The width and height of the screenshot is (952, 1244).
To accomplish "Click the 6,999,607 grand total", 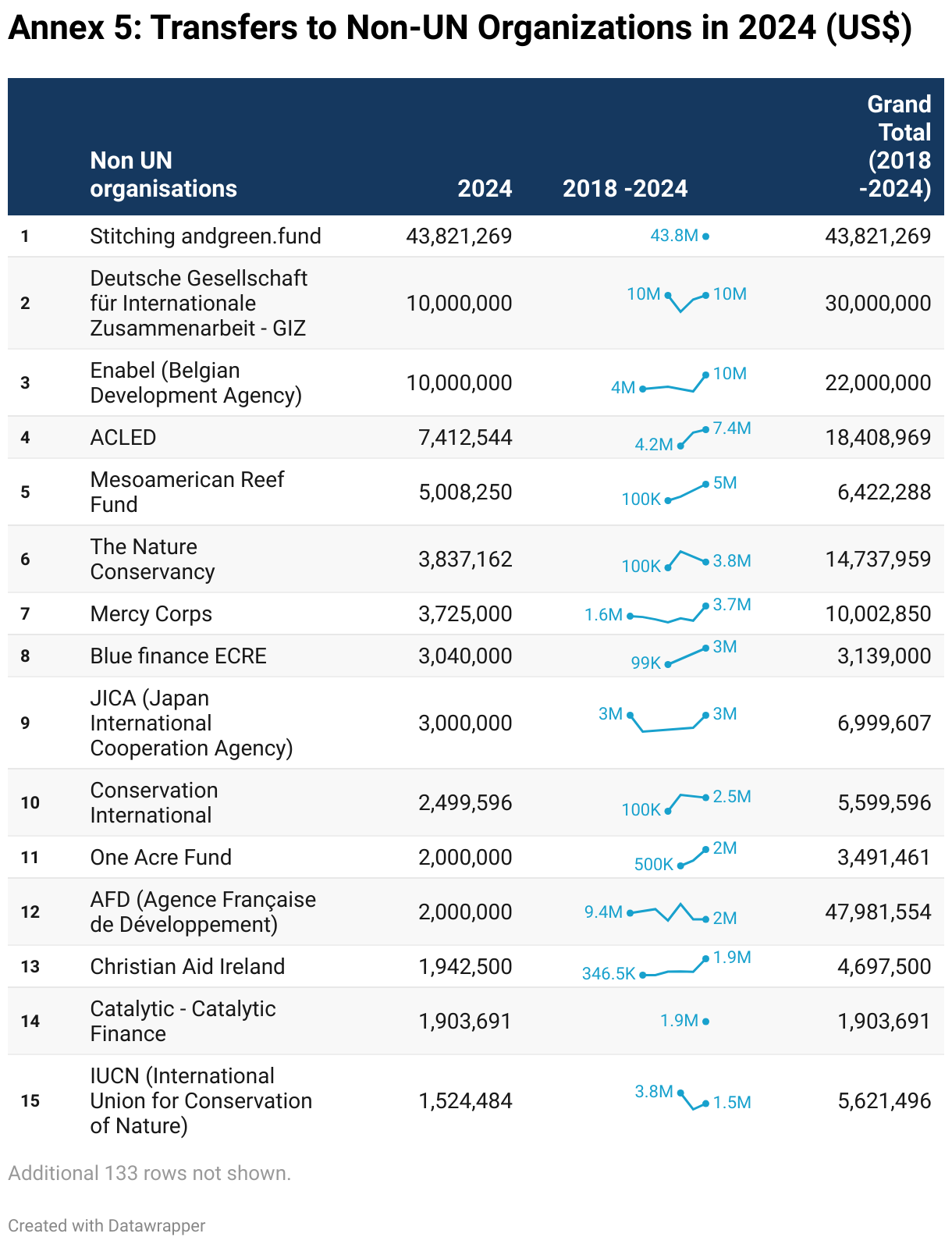I will (884, 723).
